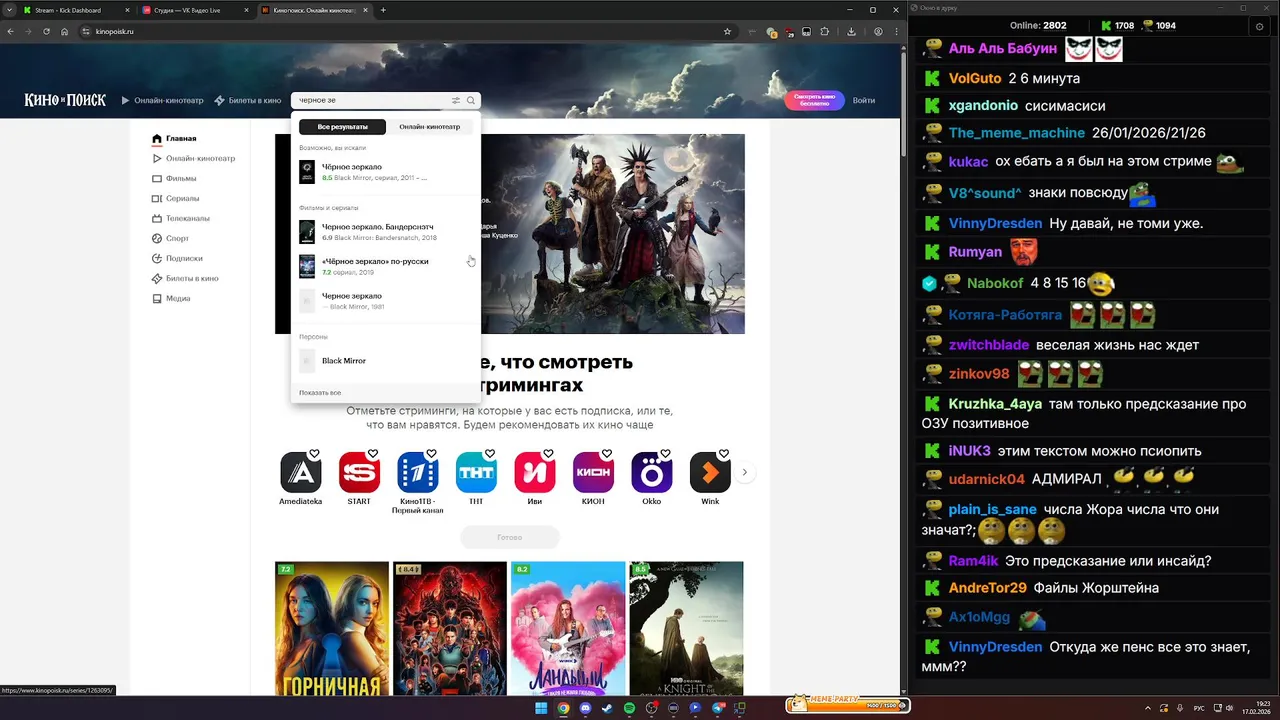1280x720 pixels.
Task: Select the Black Mirror person suggestion
Action: click(x=385, y=361)
